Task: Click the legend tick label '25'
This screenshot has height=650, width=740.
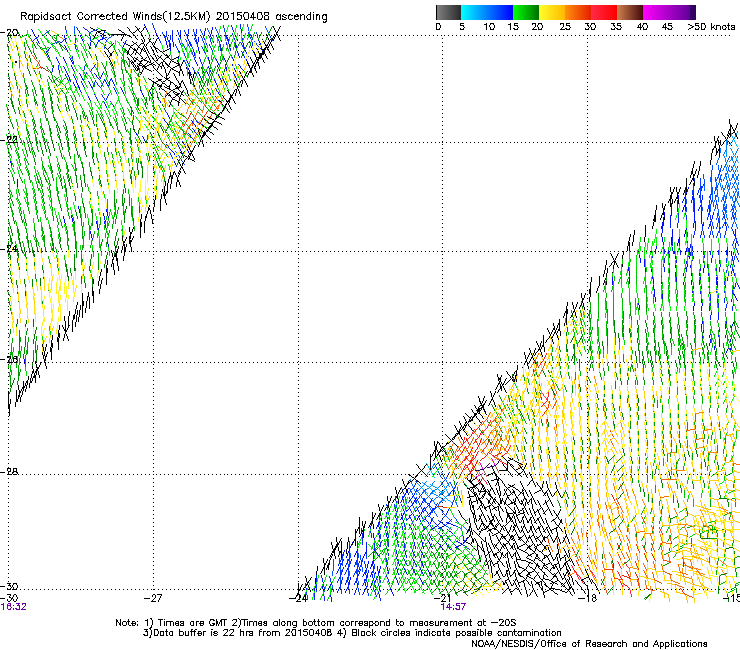Action: (565, 27)
